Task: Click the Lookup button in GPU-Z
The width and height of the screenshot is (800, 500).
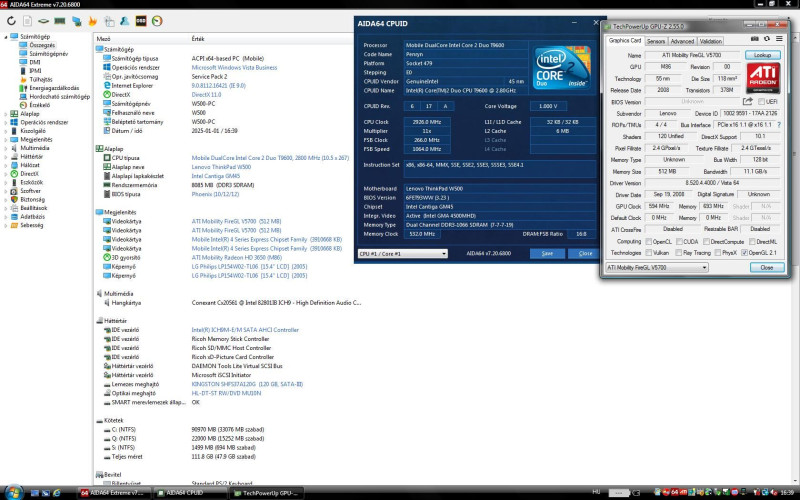Action: click(x=762, y=55)
